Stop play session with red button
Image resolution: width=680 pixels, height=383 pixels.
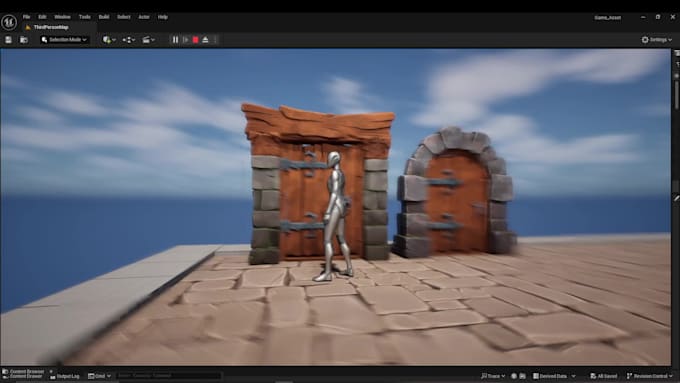point(196,40)
